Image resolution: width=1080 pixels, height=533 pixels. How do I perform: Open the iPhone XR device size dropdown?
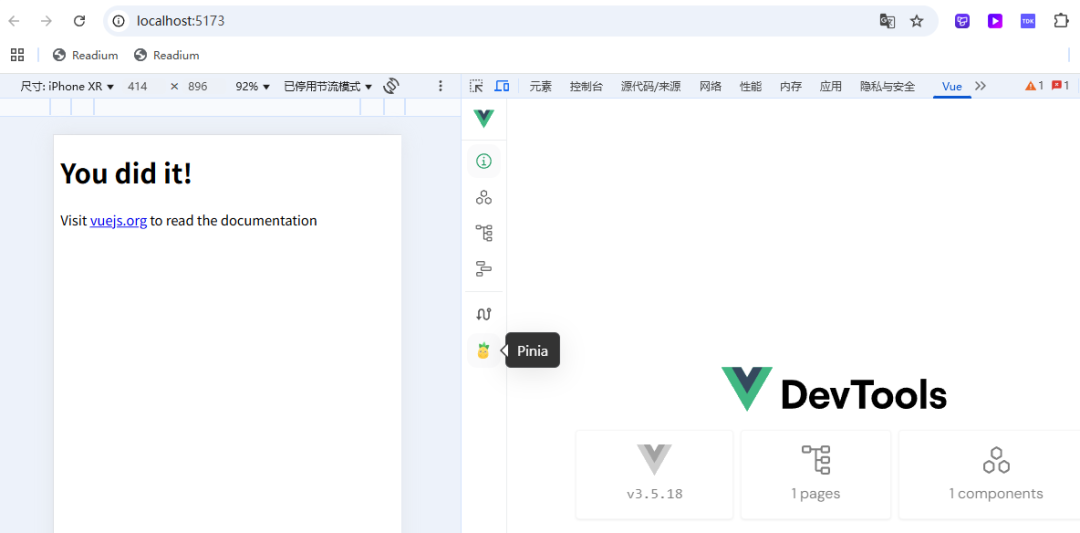(x=67, y=87)
